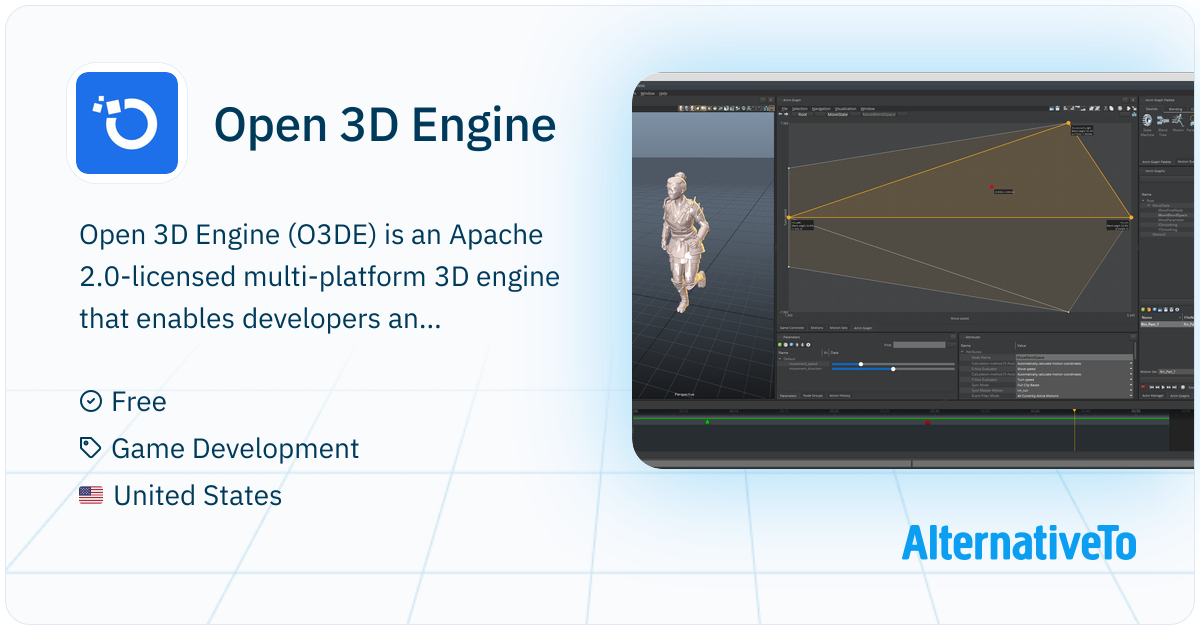Image resolution: width=1200 pixels, height=630 pixels.
Task: Open the Visualization menu in Anim Graph
Action: (846, 108)
